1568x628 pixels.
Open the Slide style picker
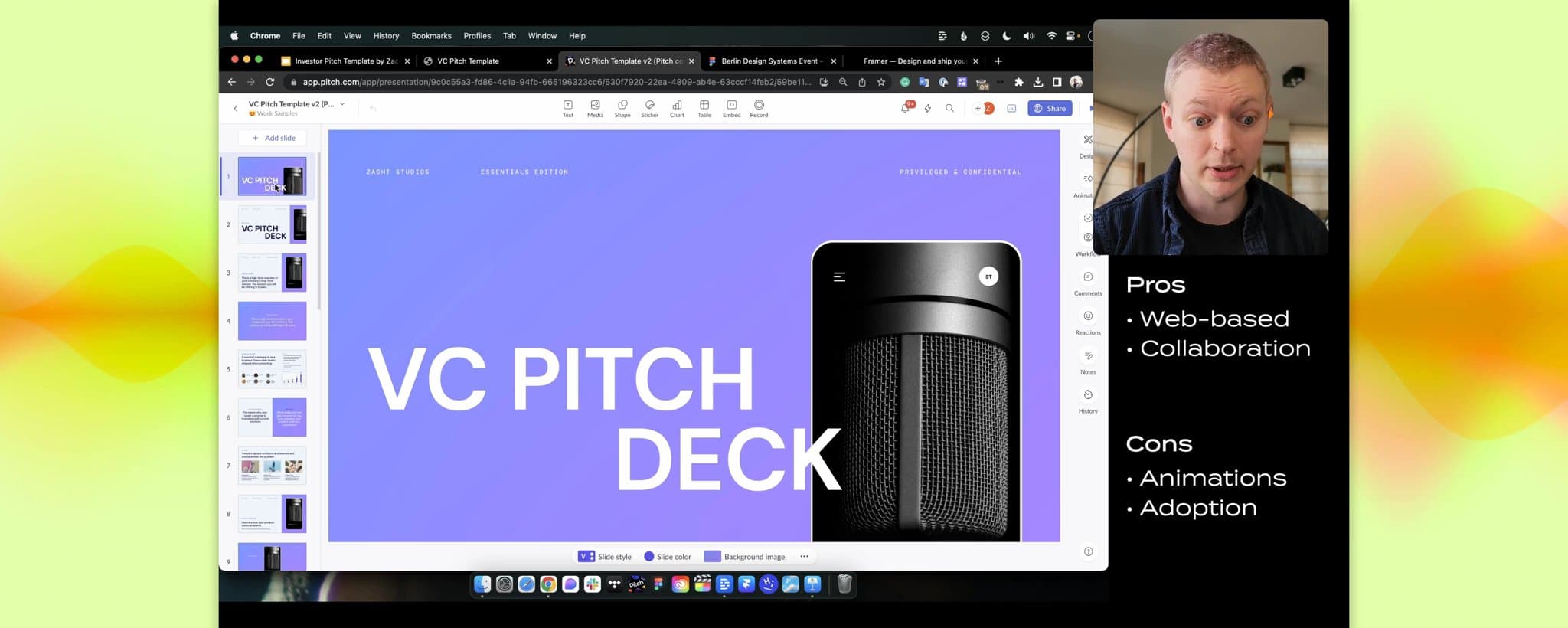[605, 557]
